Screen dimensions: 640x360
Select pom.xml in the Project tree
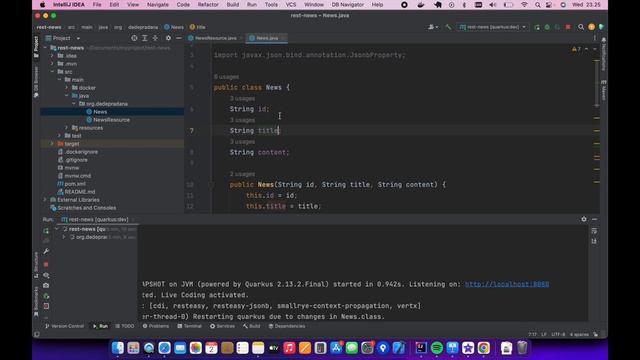pyautogui.click(x=75, y=184)
